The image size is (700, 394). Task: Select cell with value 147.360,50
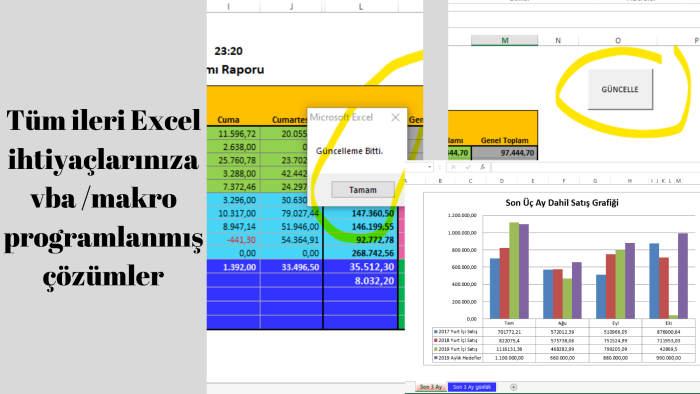(360, 213)
